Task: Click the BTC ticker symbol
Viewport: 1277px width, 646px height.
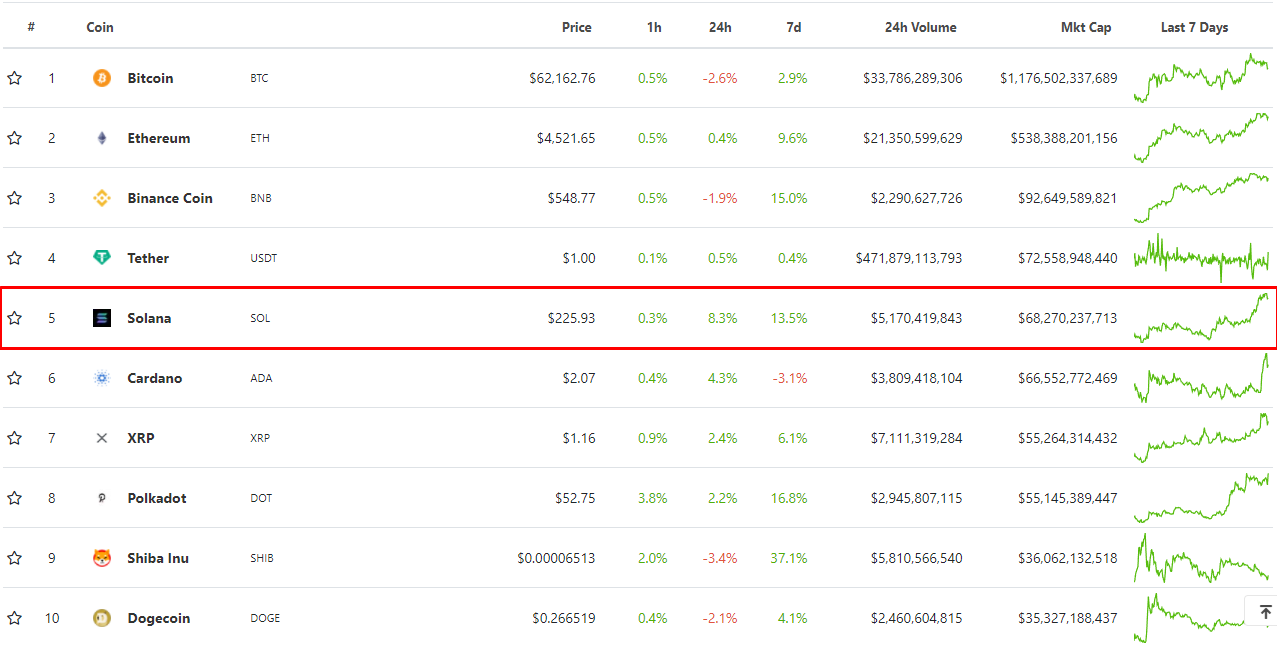Action: pos(259,78)
